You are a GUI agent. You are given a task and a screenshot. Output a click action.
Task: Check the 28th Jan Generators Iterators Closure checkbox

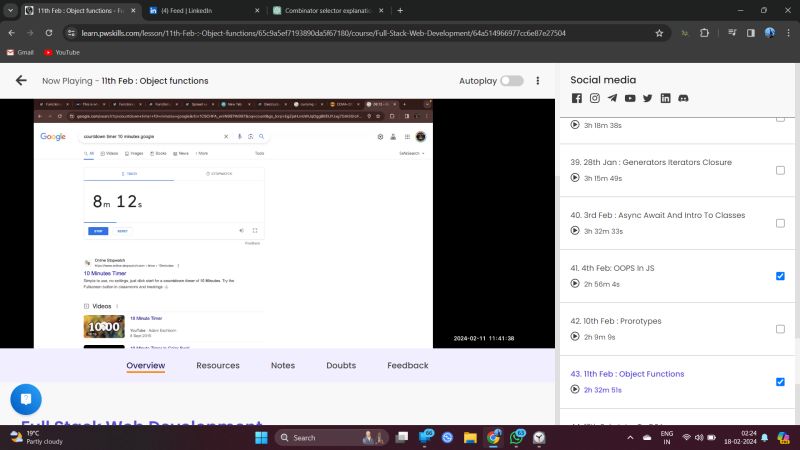[780, 170]
